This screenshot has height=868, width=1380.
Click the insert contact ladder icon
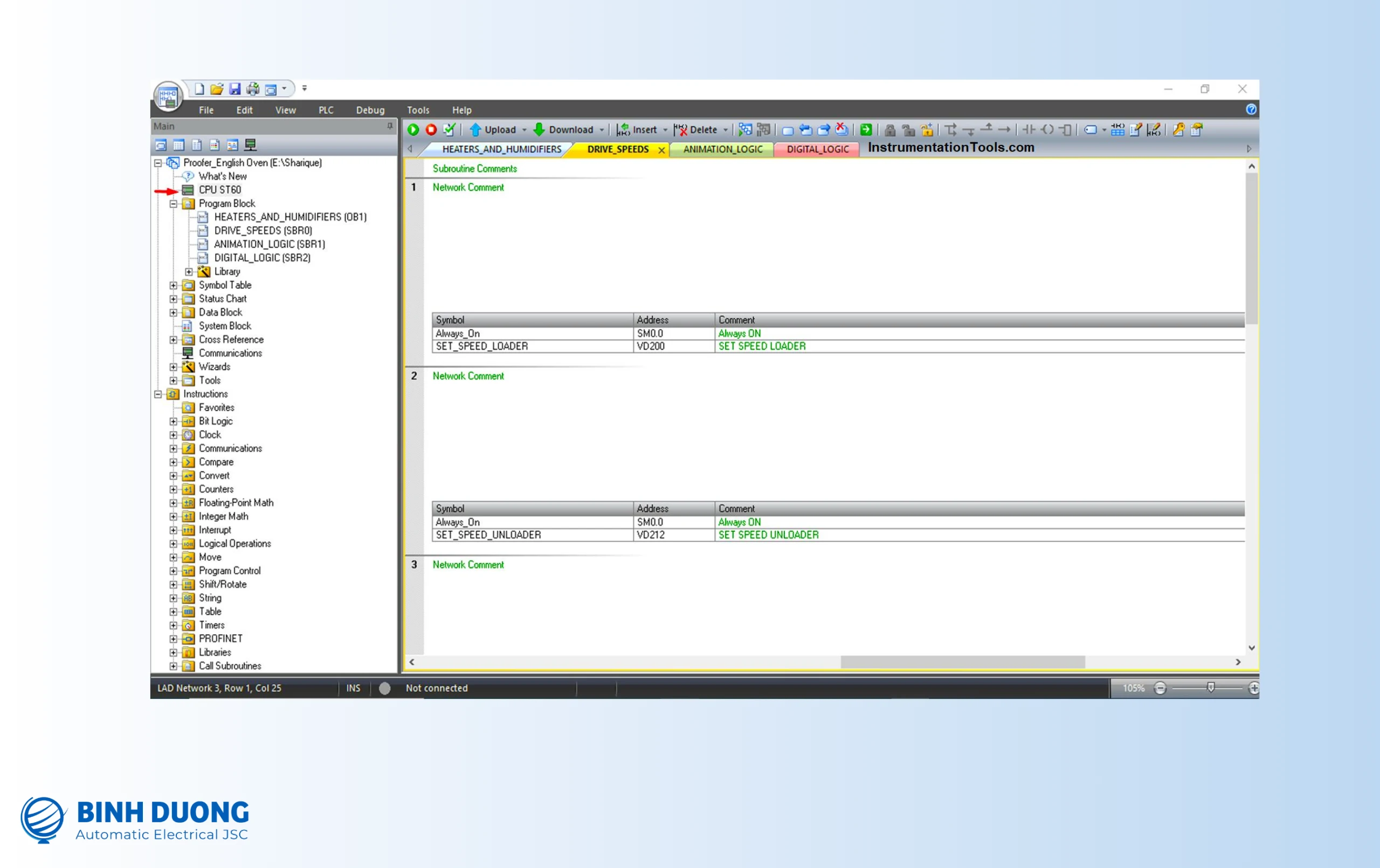pyautogui.click(x=1029, y=130)
